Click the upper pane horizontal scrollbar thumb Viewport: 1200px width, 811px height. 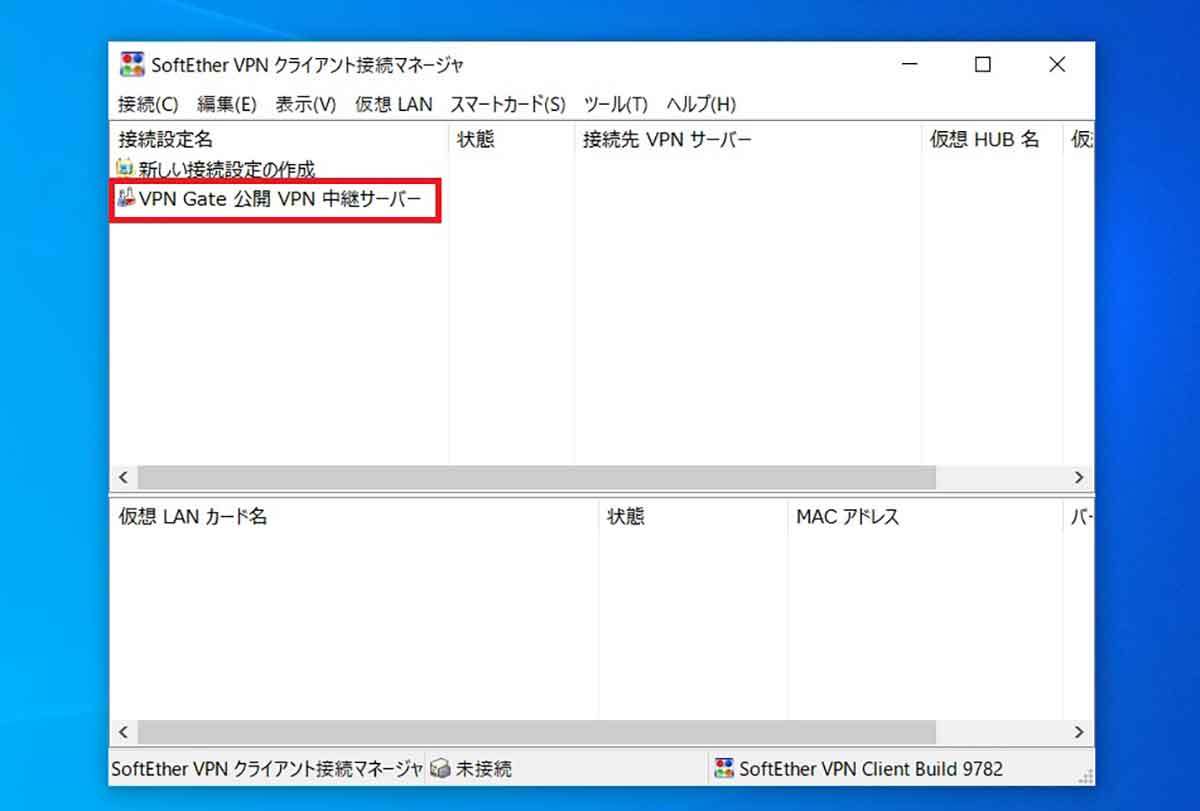[536, 477]
